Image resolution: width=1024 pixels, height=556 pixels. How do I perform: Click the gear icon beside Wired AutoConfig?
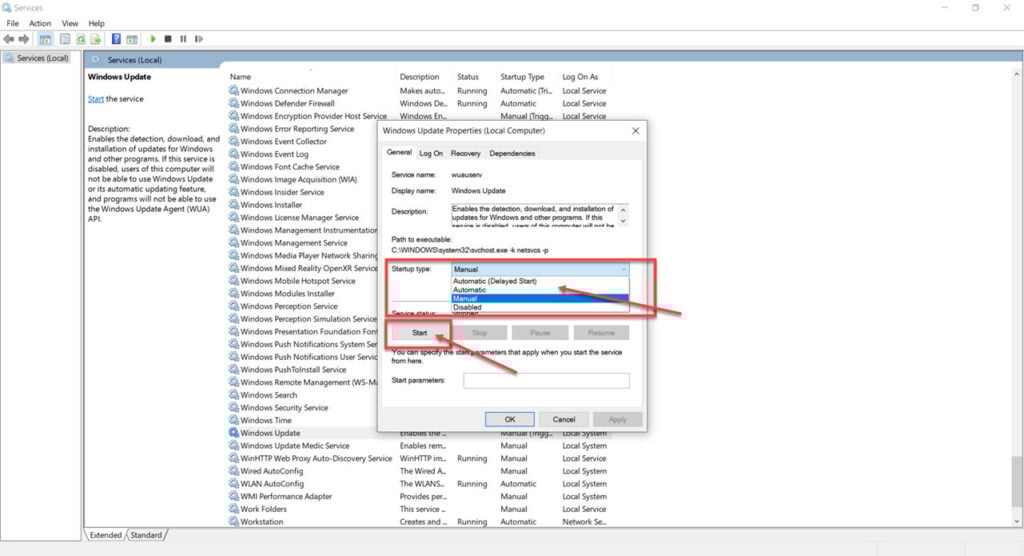pyautogui.click(x=234, y=470)
